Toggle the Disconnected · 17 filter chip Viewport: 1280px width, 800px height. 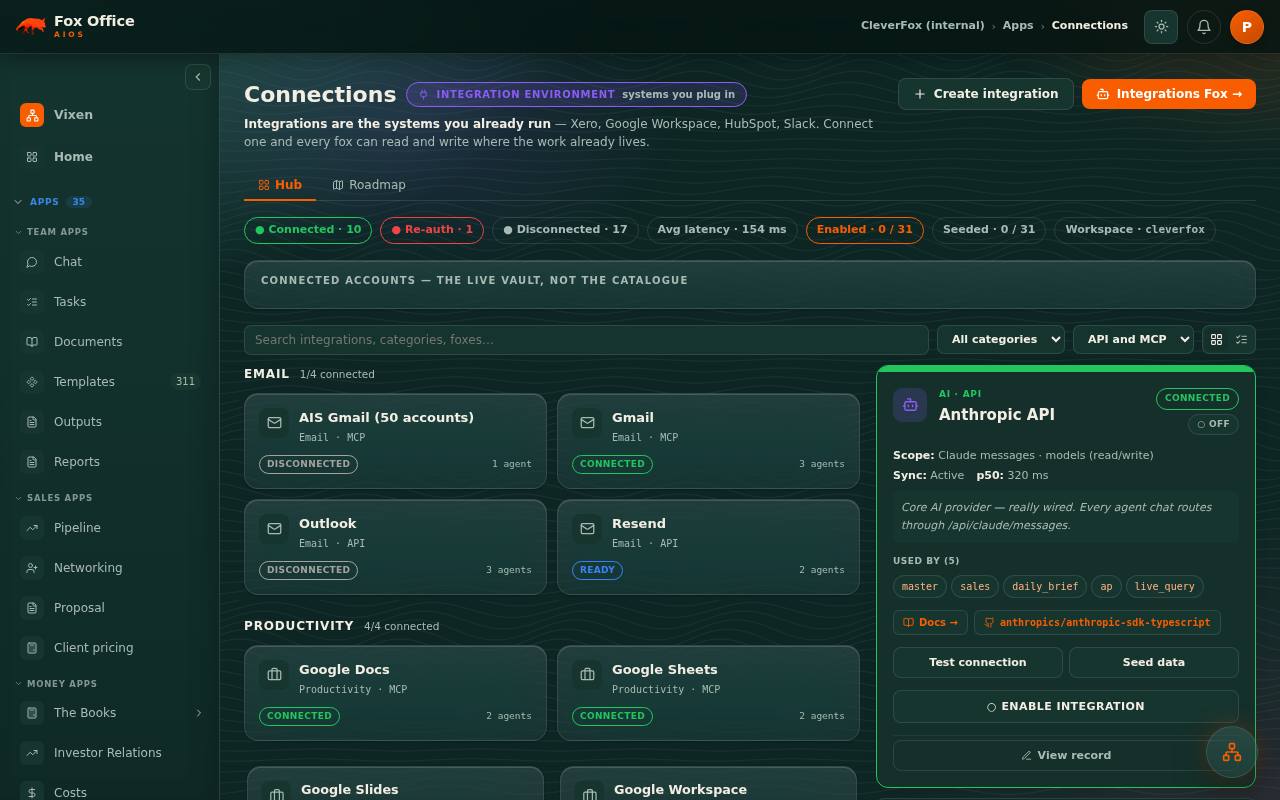(x=565, y=230)
